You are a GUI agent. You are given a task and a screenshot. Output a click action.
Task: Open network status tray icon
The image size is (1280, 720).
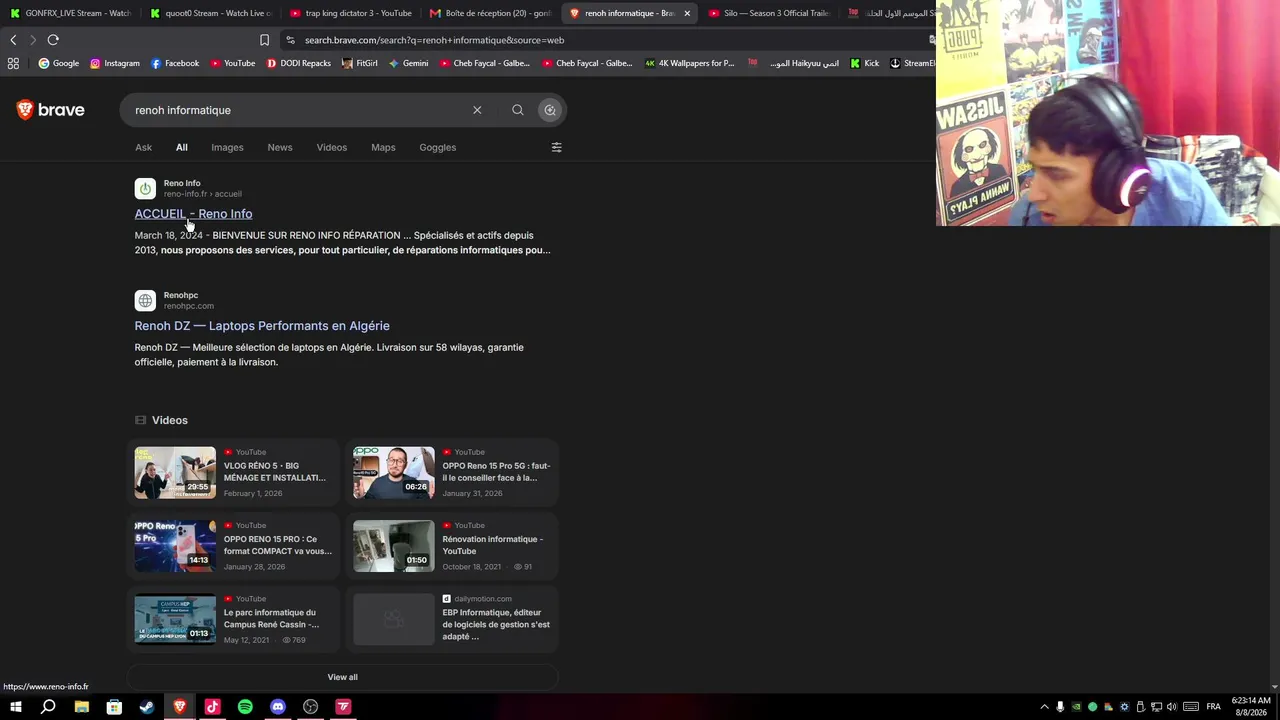[1156, 707]
